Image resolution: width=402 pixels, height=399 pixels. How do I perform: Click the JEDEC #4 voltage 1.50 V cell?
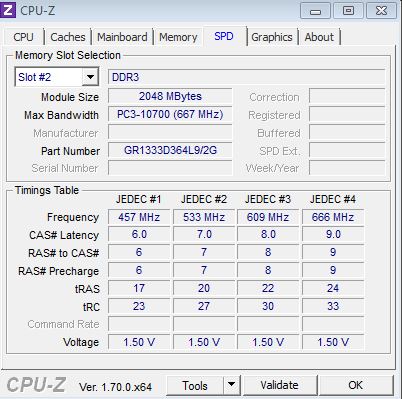[x=333, y=342]
